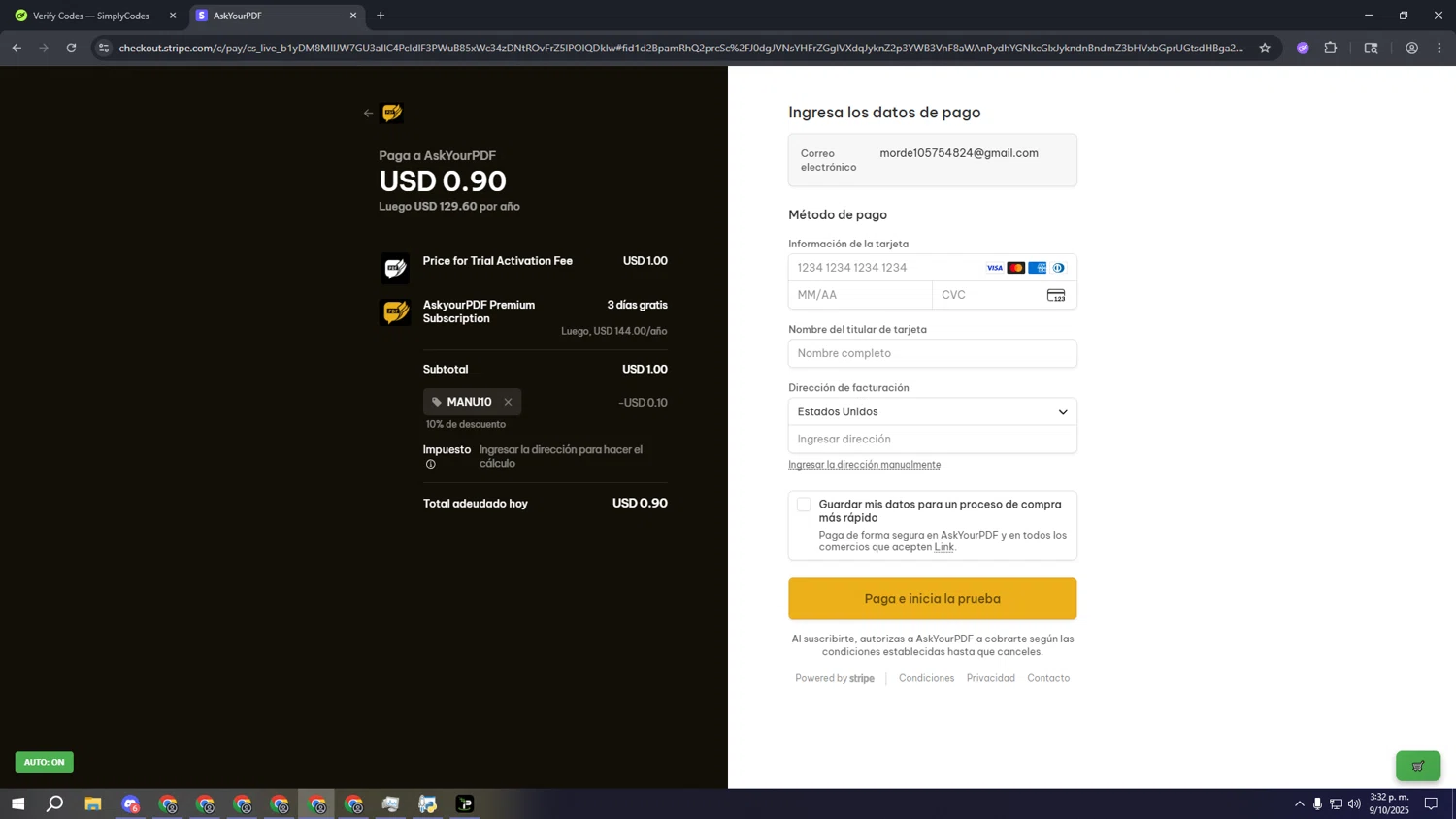
Task: Open the notifications center icon
Action: point(1431,803)
